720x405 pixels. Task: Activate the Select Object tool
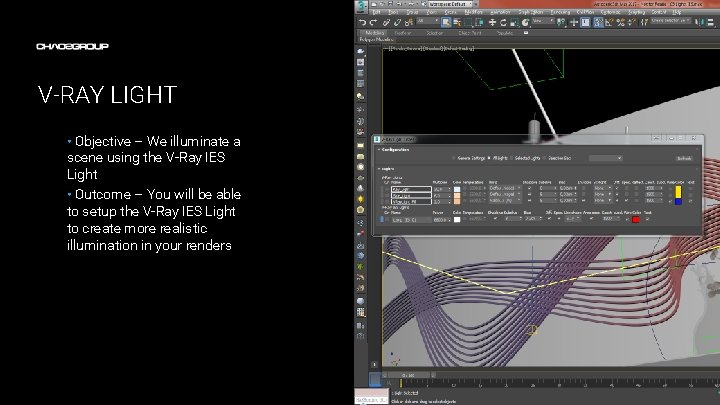tap(446, 22)
